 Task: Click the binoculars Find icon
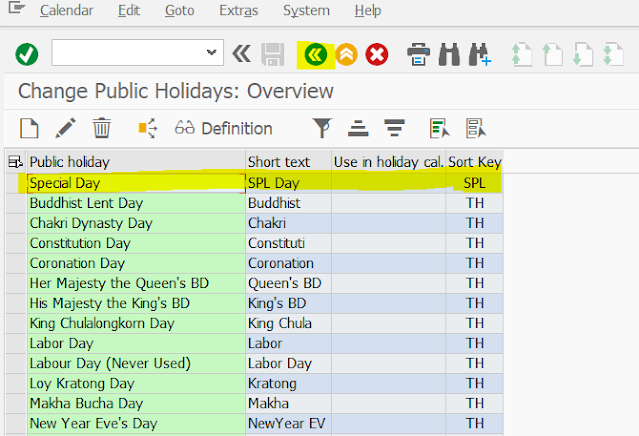(x=449, y=54)
